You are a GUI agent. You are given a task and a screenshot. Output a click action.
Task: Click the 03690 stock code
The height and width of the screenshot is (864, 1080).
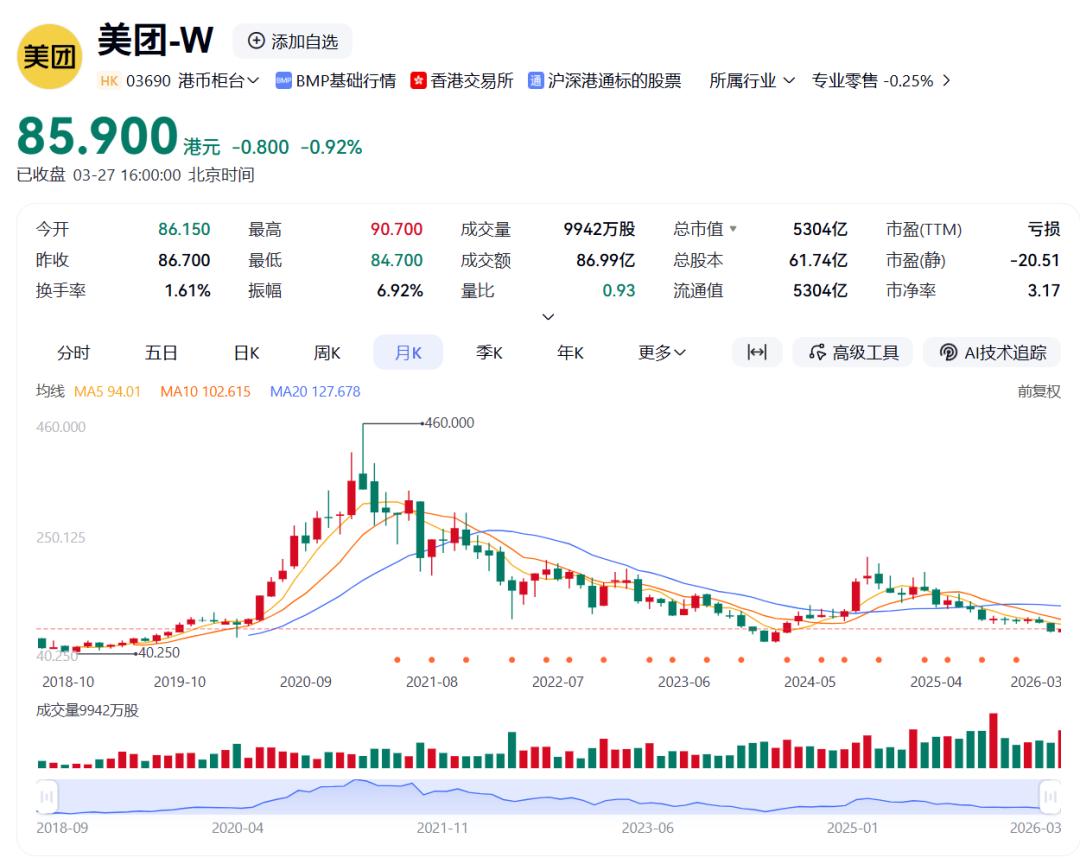(x=148, y=81)
